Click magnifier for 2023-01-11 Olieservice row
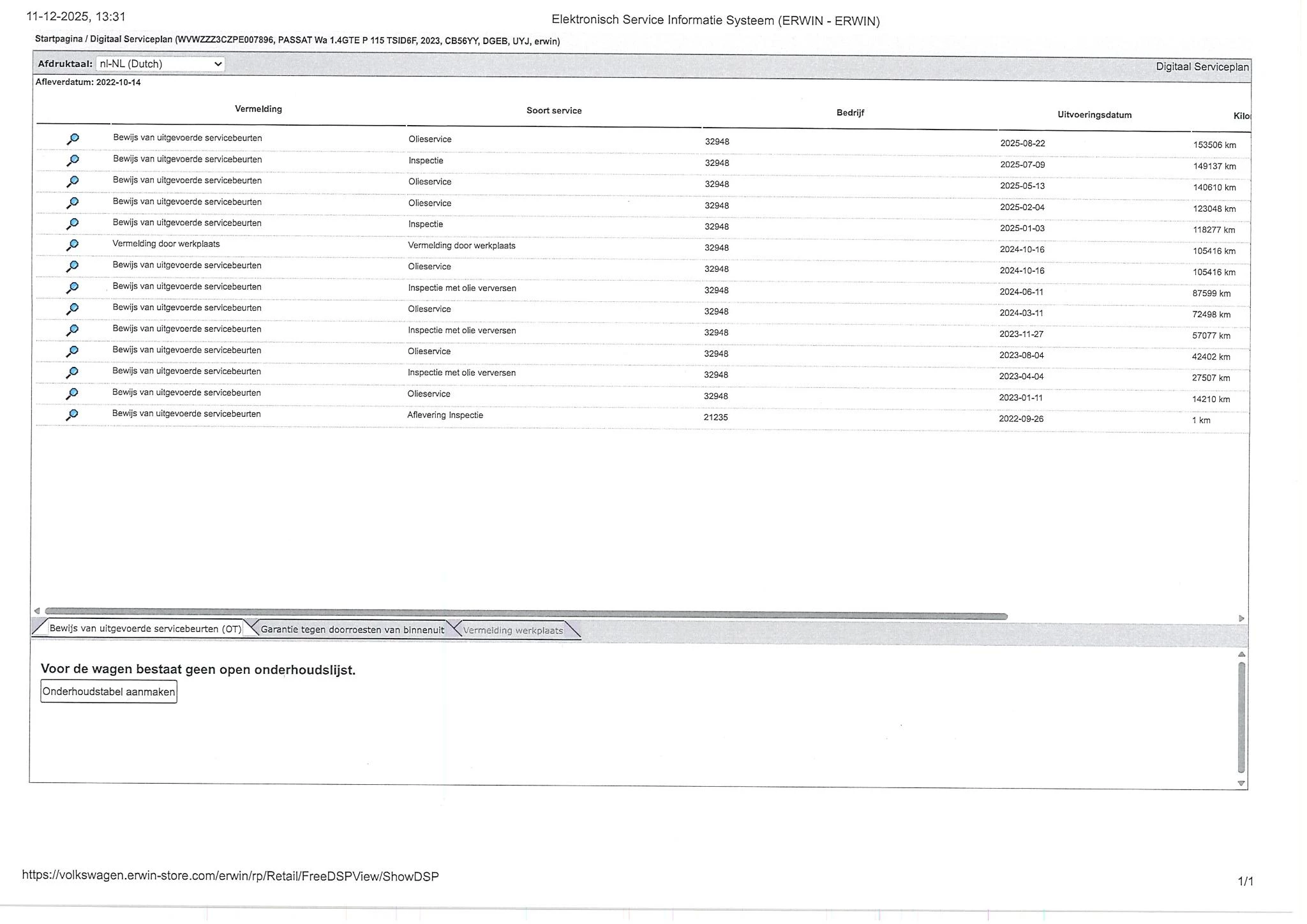This screenshot has height=924, width=1307. (x=73, y=394)
